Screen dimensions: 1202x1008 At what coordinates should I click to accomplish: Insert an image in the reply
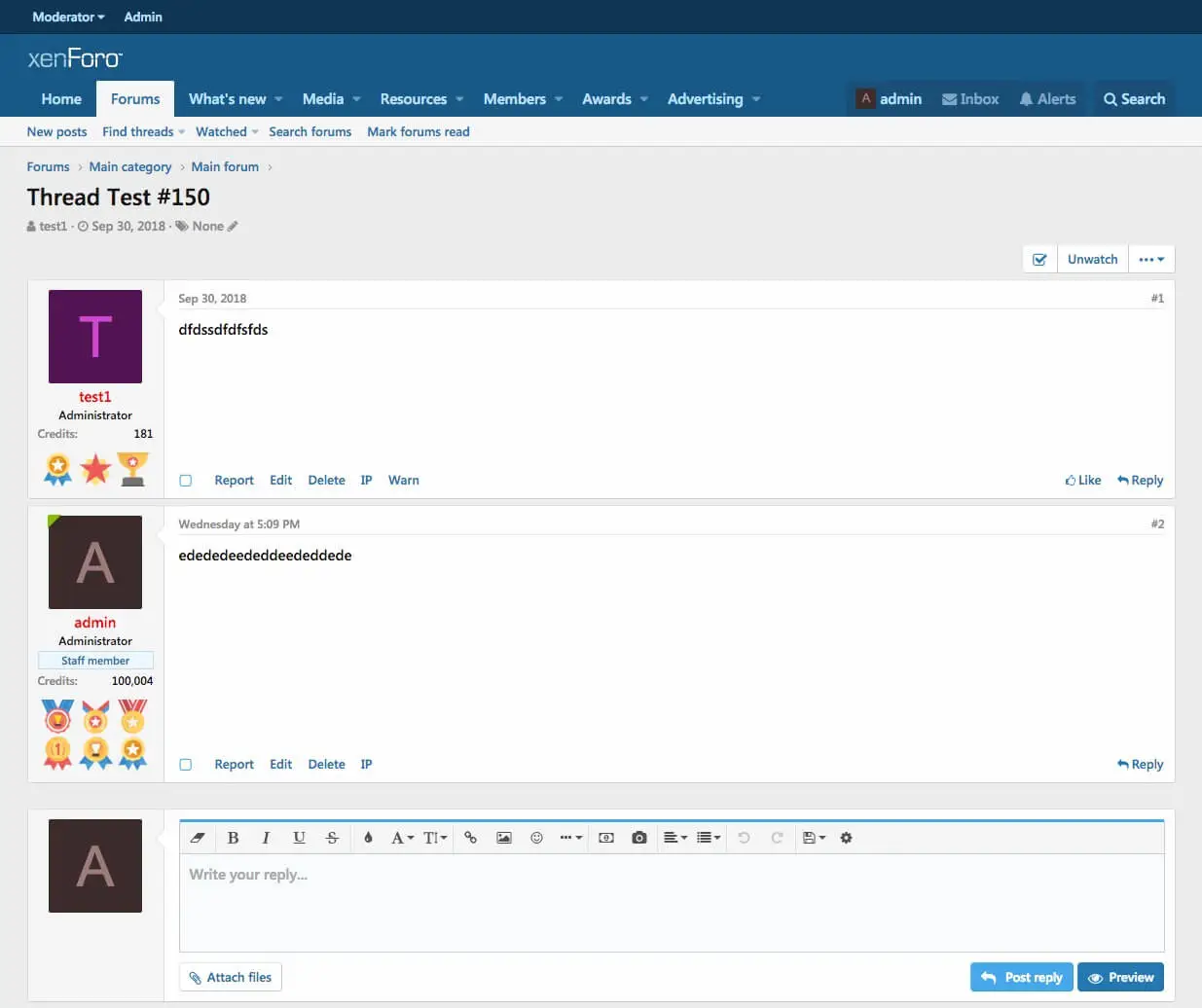(504, 838)
